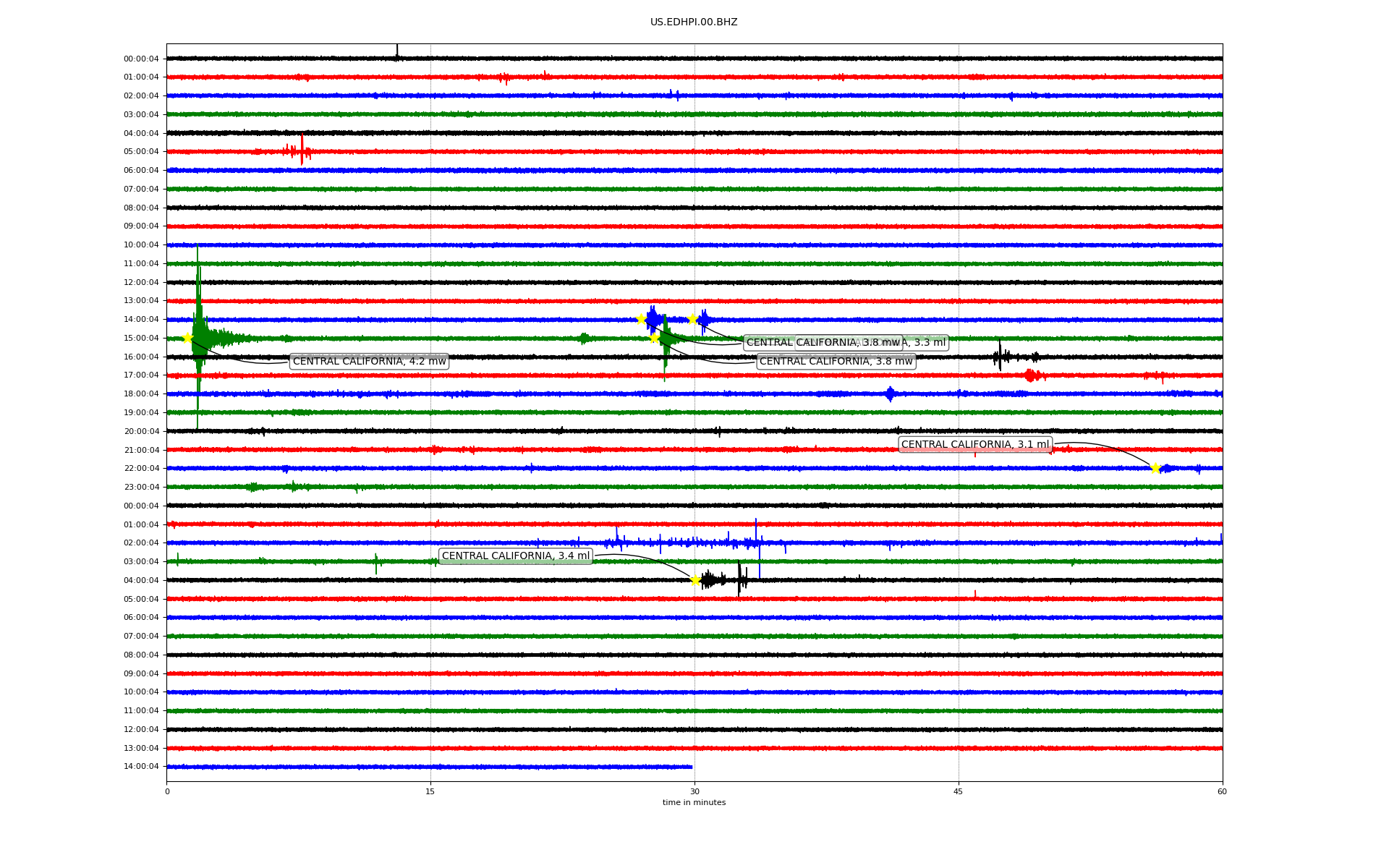This screenshot has width=1389, height=868.
Task: Click the visible '3.3 ml' text of the overlapped label
Action: pos(929,343)
